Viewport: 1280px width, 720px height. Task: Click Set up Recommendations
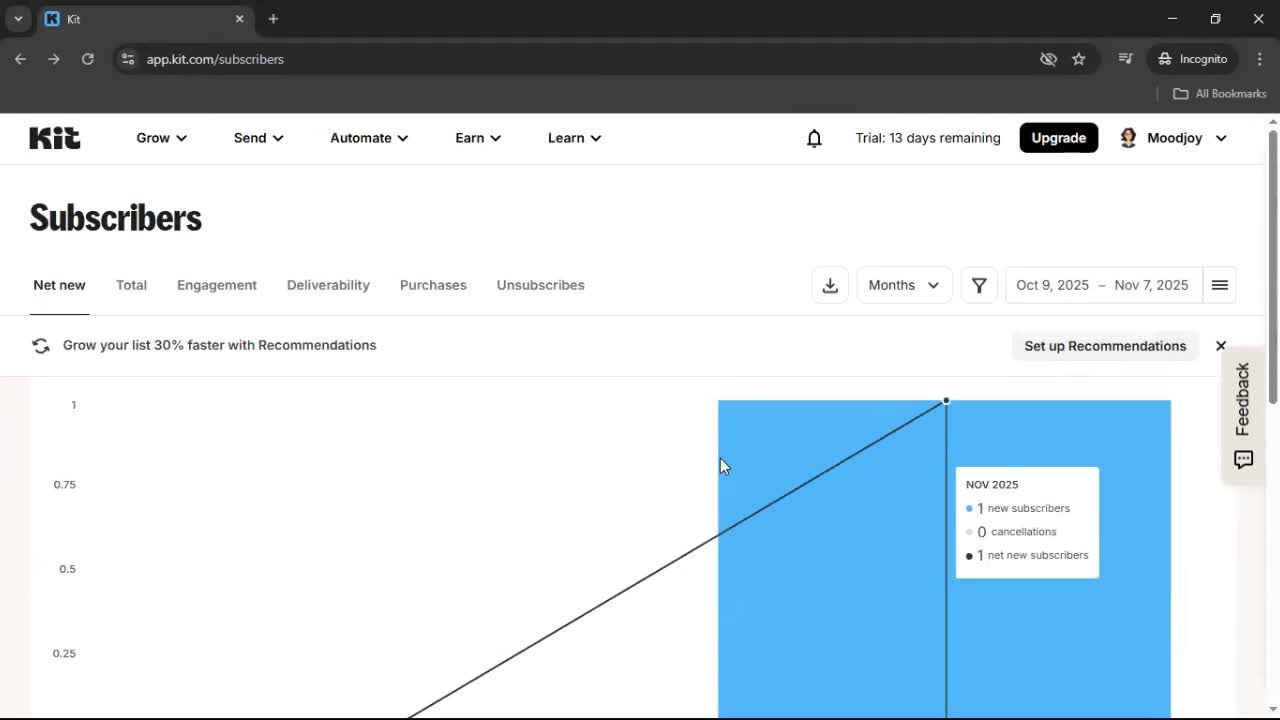[x=1105, y=346]
